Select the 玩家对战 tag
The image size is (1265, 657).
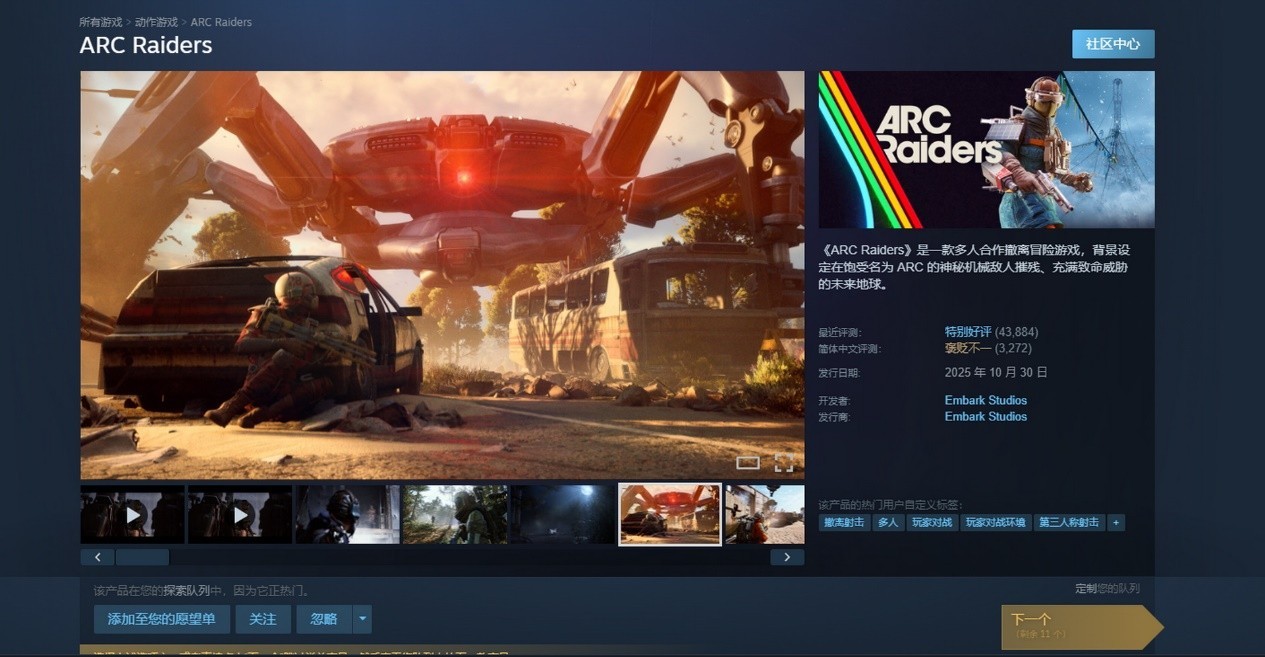[x=932, y=522]
